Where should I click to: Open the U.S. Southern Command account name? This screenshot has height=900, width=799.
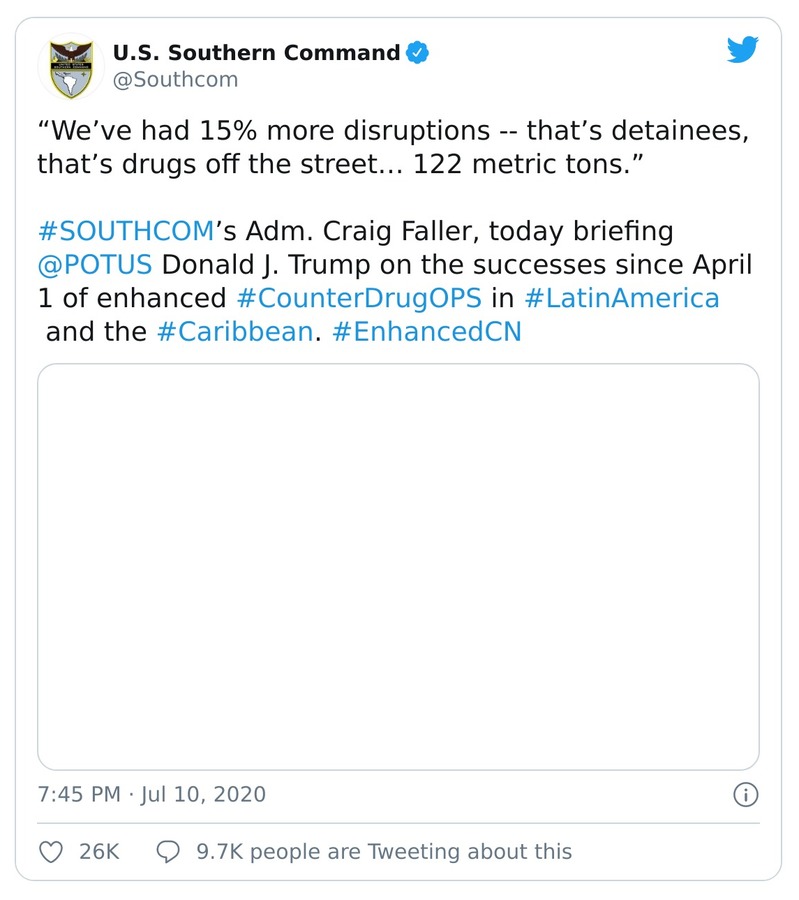click(256, 52)
